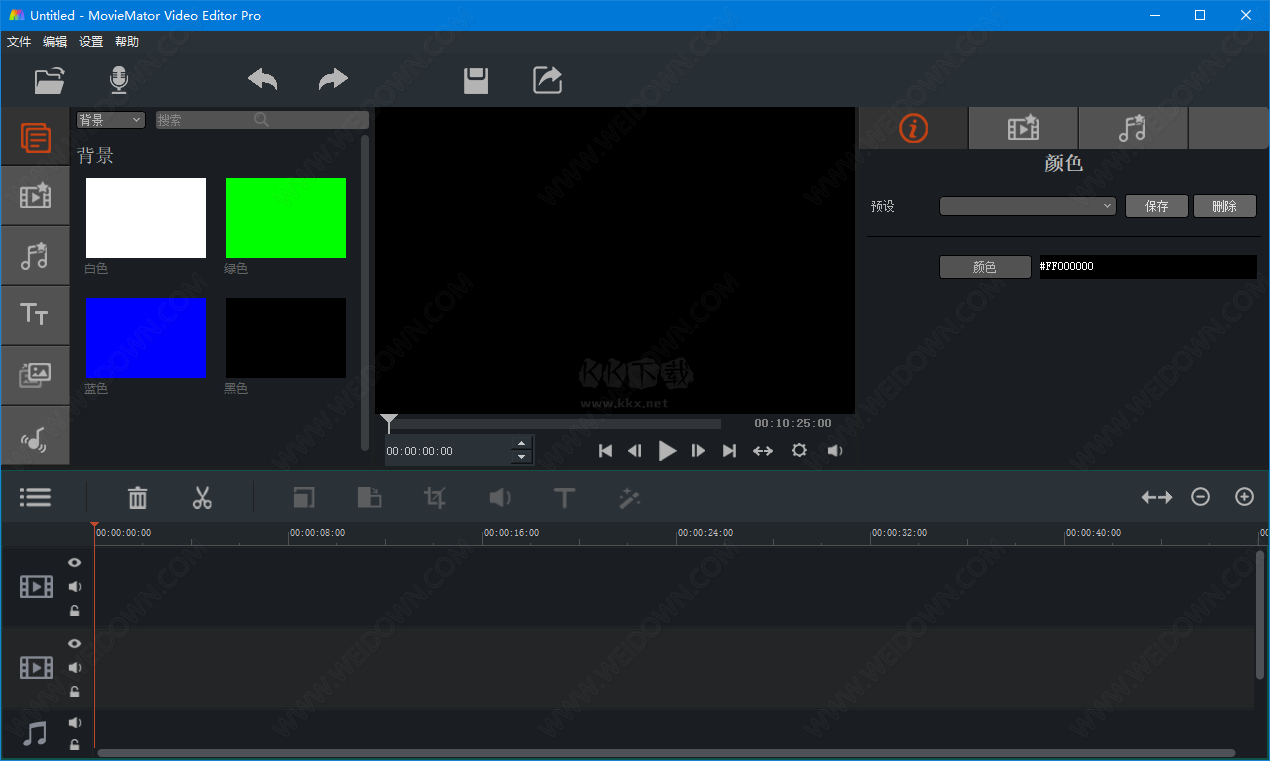This screenshot has width=1270, height=761.
Task: Open the text titles panel in left sidebar
Action: coord(35,315)
